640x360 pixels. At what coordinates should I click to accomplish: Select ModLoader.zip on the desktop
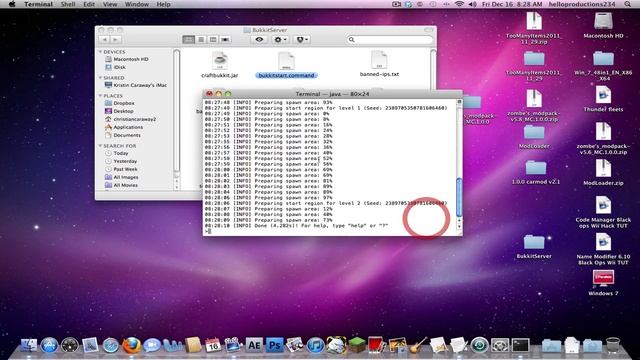603,172
